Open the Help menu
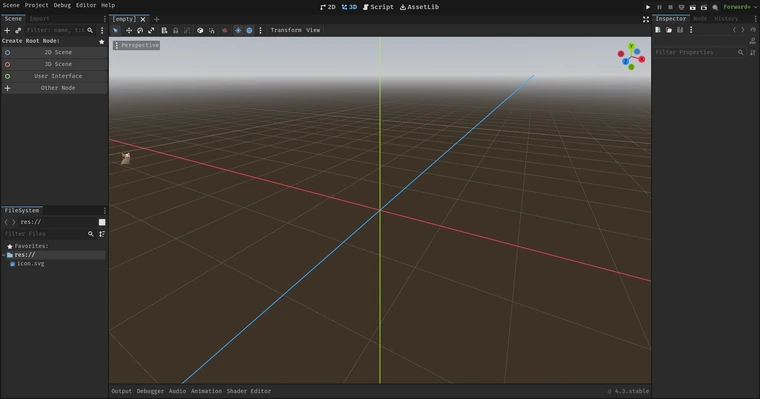Screen dimensions: 760x399 [108, 5]
